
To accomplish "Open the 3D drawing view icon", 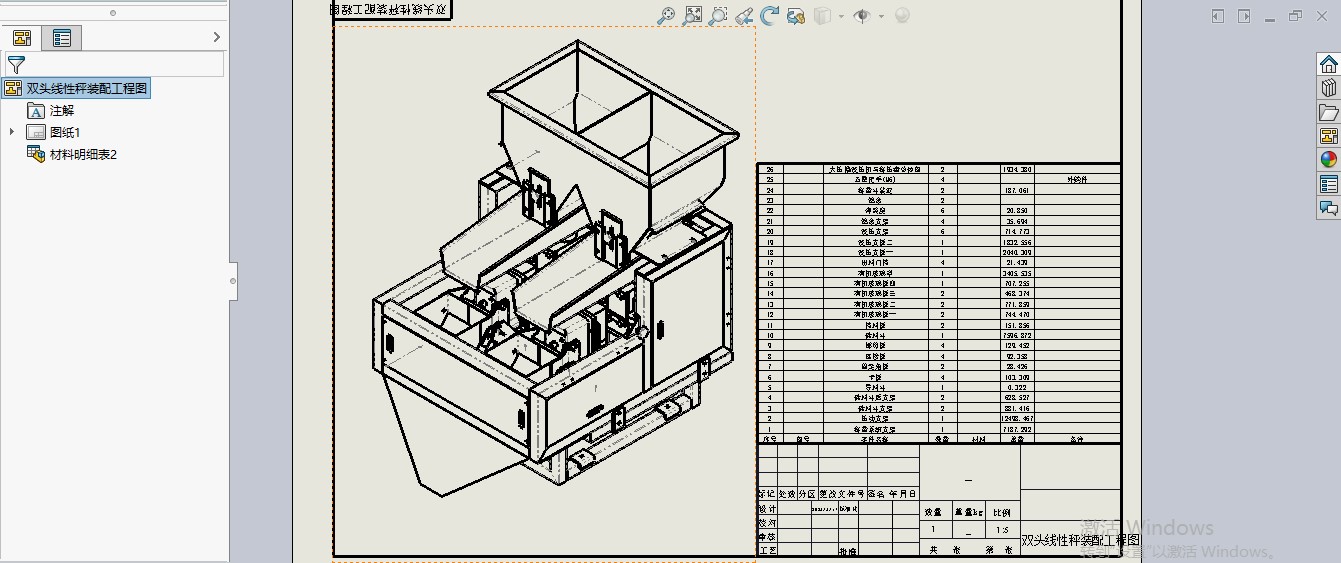I will [x=796, y=16].
